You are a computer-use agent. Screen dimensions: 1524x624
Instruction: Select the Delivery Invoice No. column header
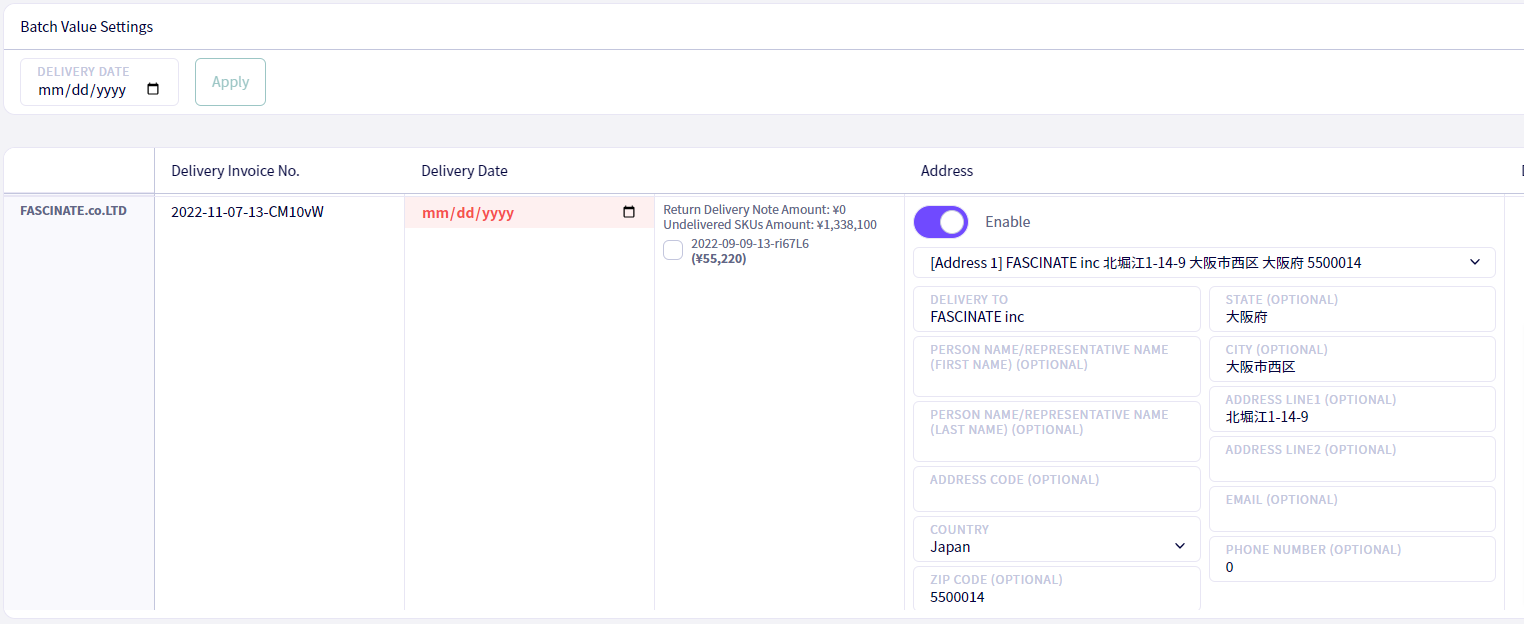click(235, 171)
